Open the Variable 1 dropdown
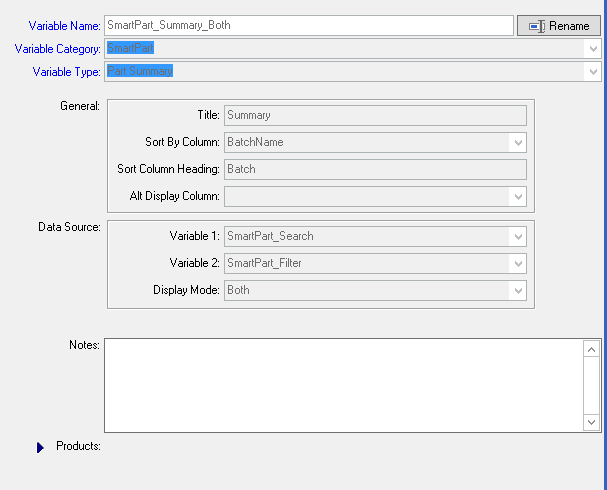This screenshot has height=490, width=607. tap(518, 236)
